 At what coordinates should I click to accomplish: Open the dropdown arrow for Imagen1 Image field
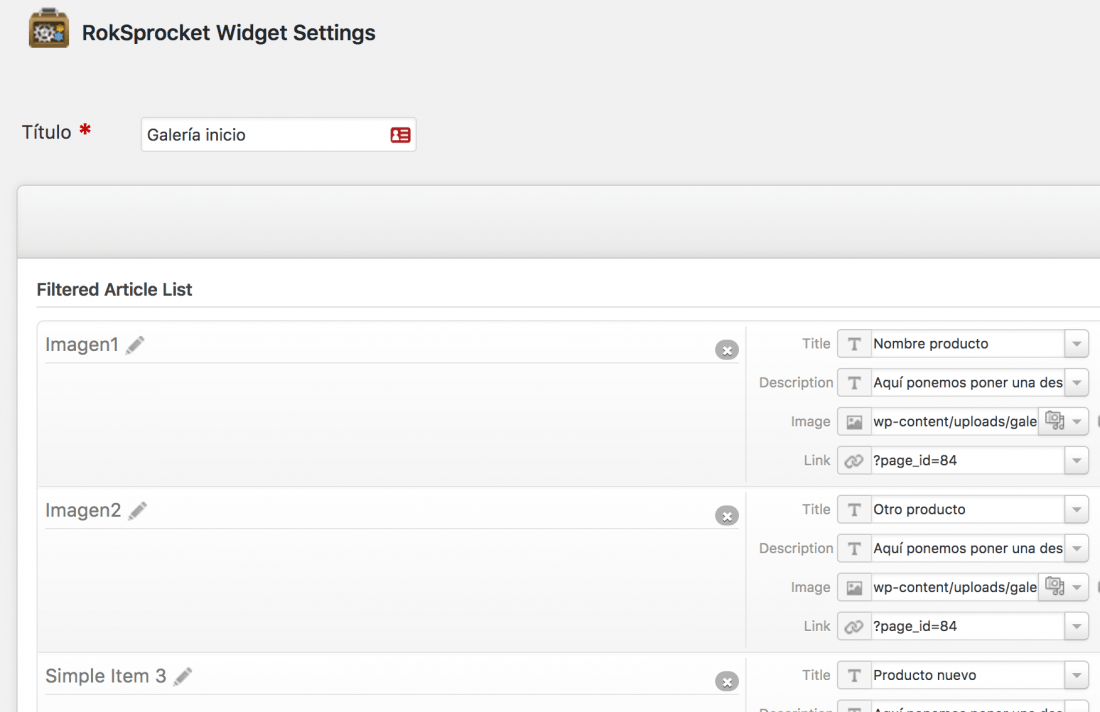tap(1077, 422)
